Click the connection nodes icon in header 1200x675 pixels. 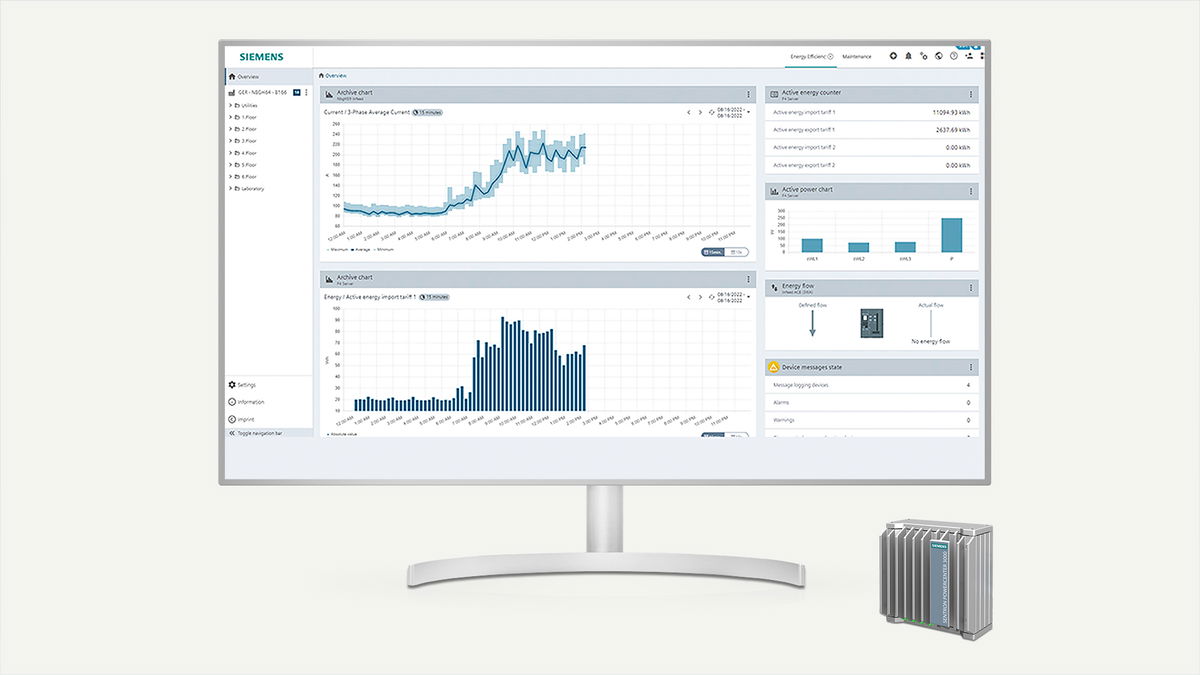click(x=923, y=56)
